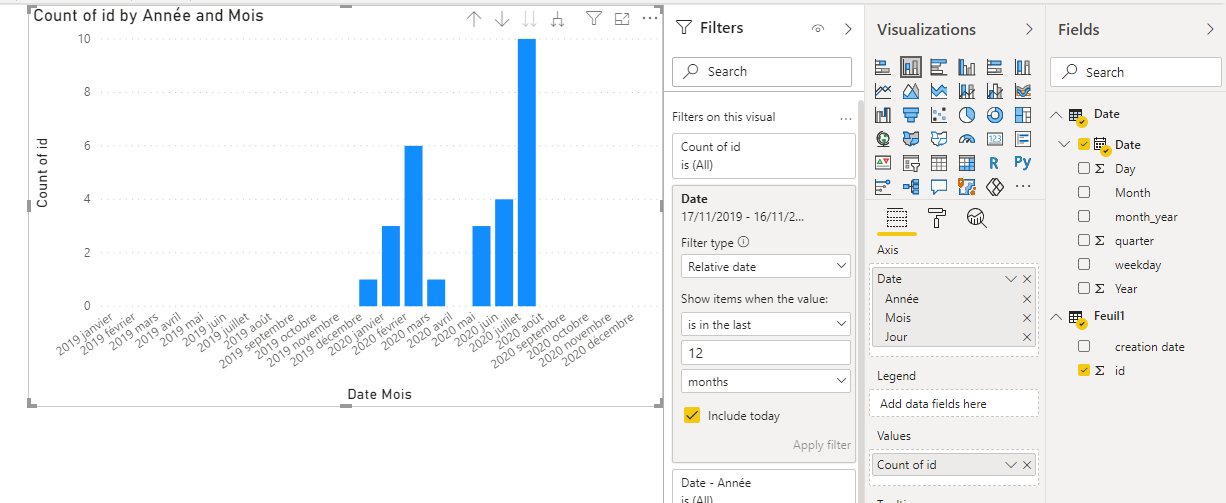Select the Map globe visual
The width and height of the screenshot is (1226, 503).
tap(883, 139)
